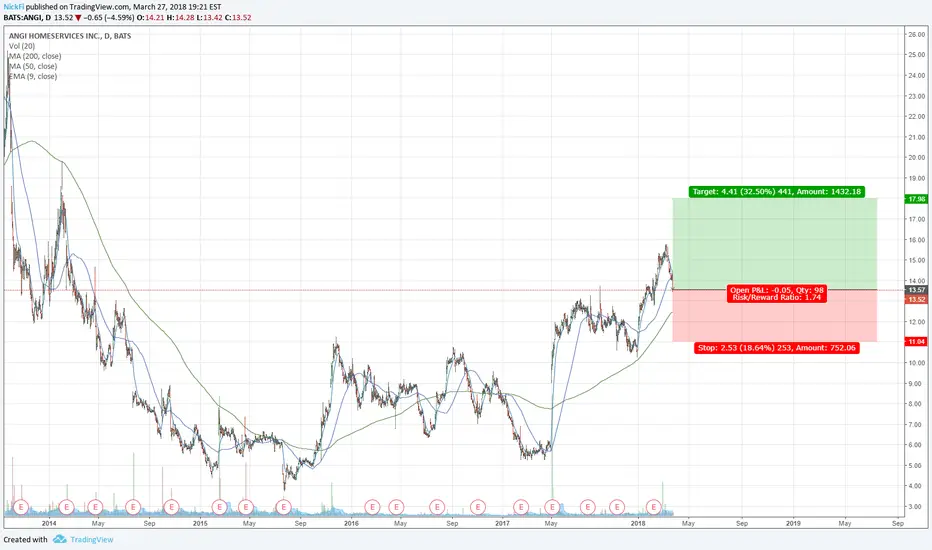Click the 2017 date axis label
Viewport: 932px width, 550px height.
502,523
